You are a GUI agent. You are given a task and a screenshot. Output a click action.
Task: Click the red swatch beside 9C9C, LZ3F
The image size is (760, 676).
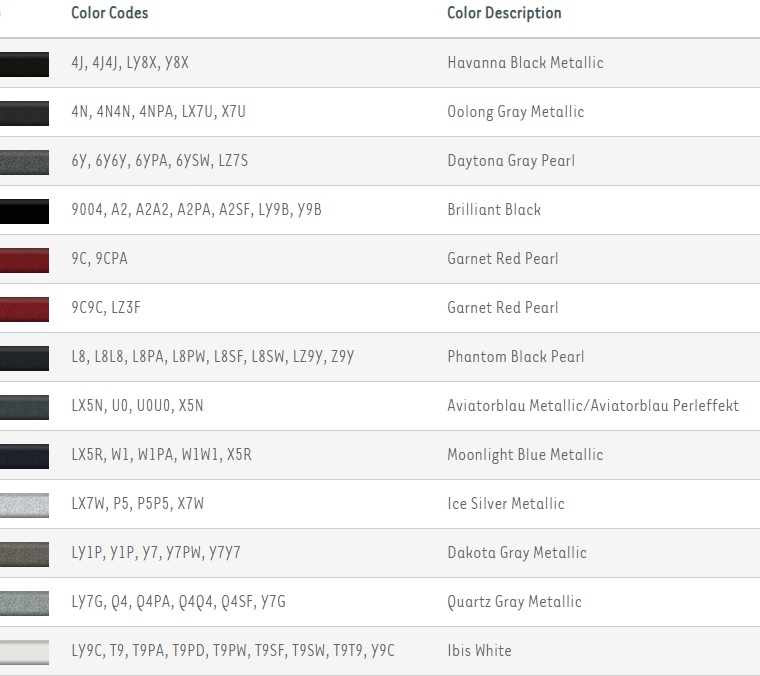(24, 308)
